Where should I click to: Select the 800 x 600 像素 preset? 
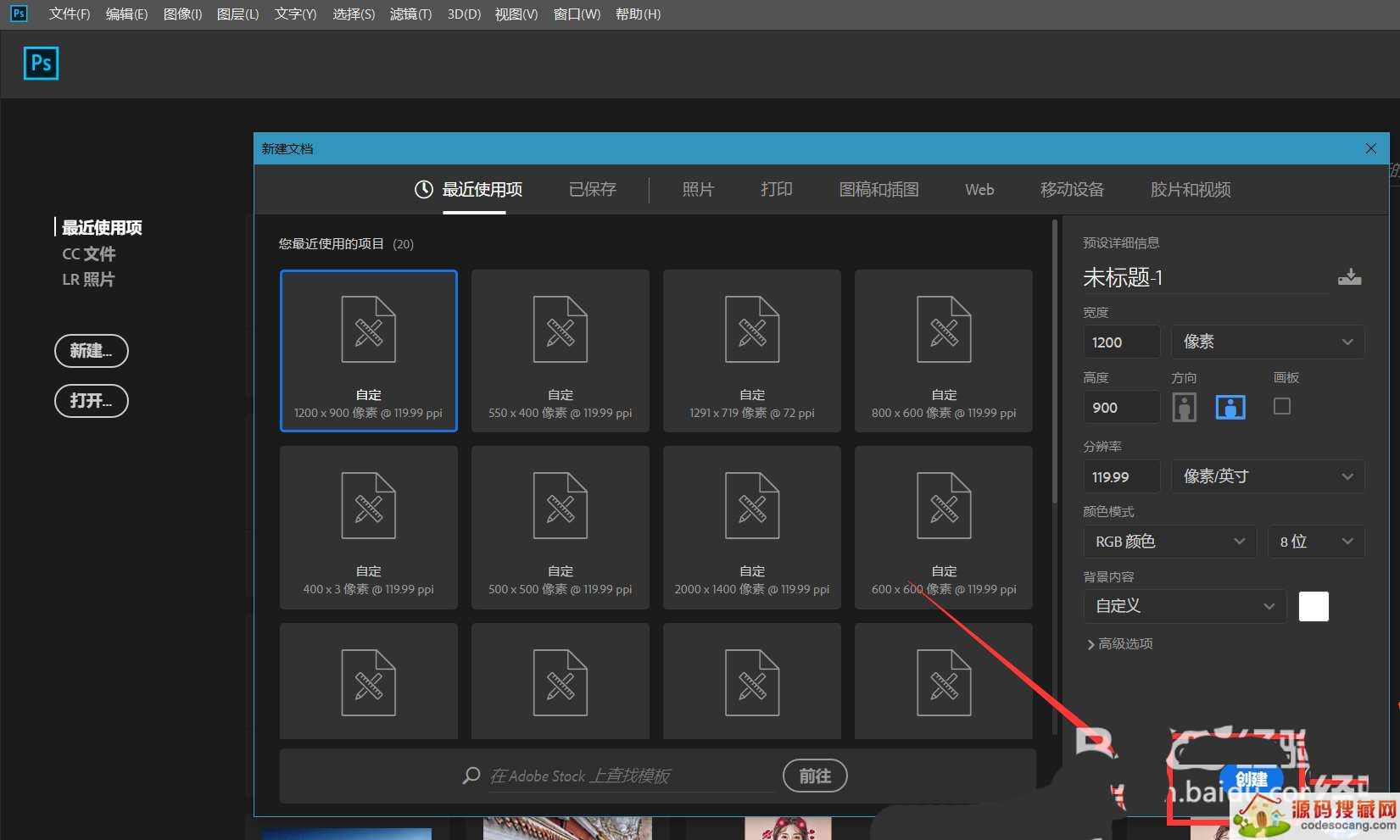(x=944, y=351)
